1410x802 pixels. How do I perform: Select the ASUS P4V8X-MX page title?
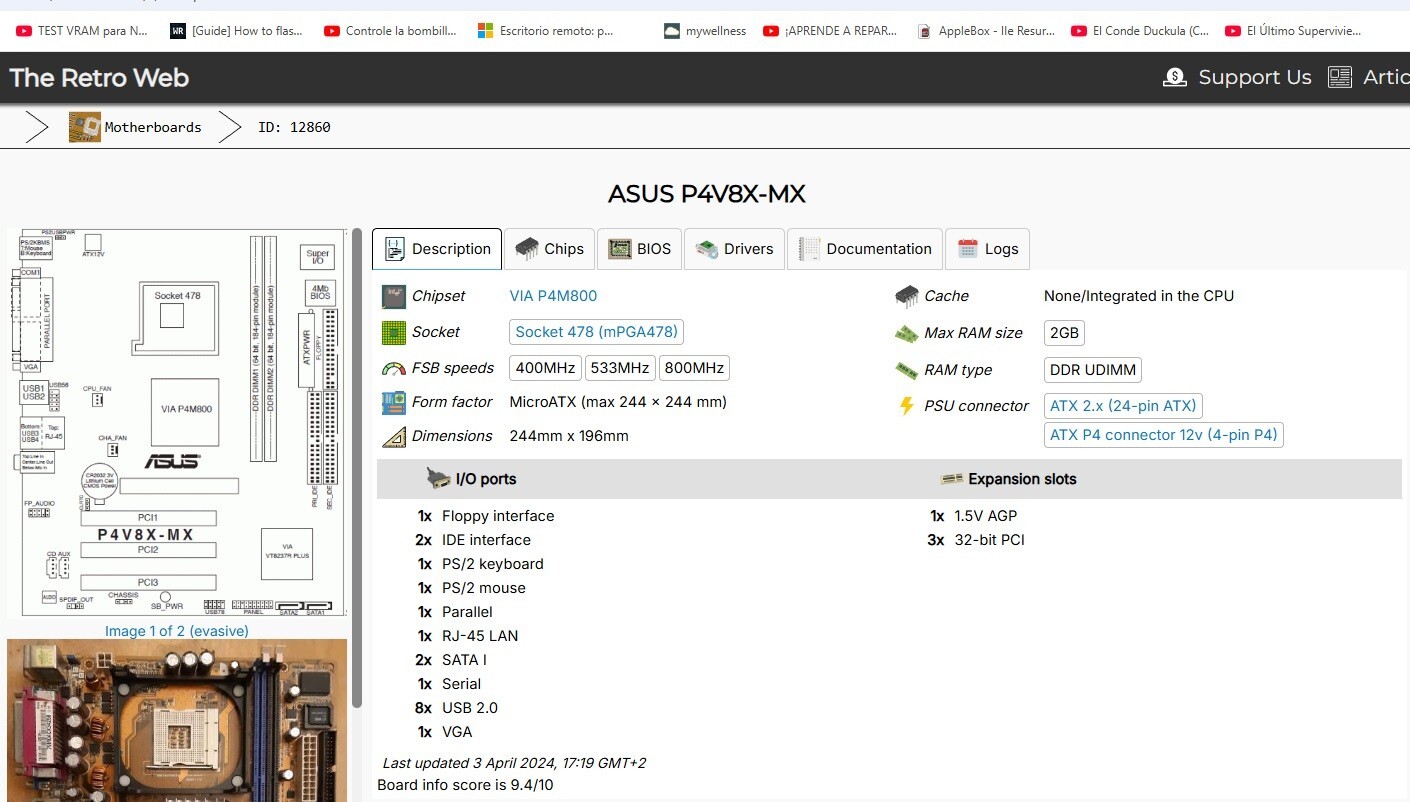[x=706, y=194]
